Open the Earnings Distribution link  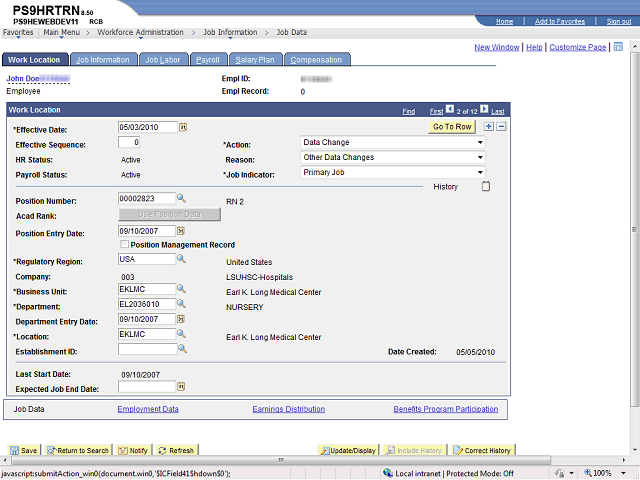click(x=289, y=409)
